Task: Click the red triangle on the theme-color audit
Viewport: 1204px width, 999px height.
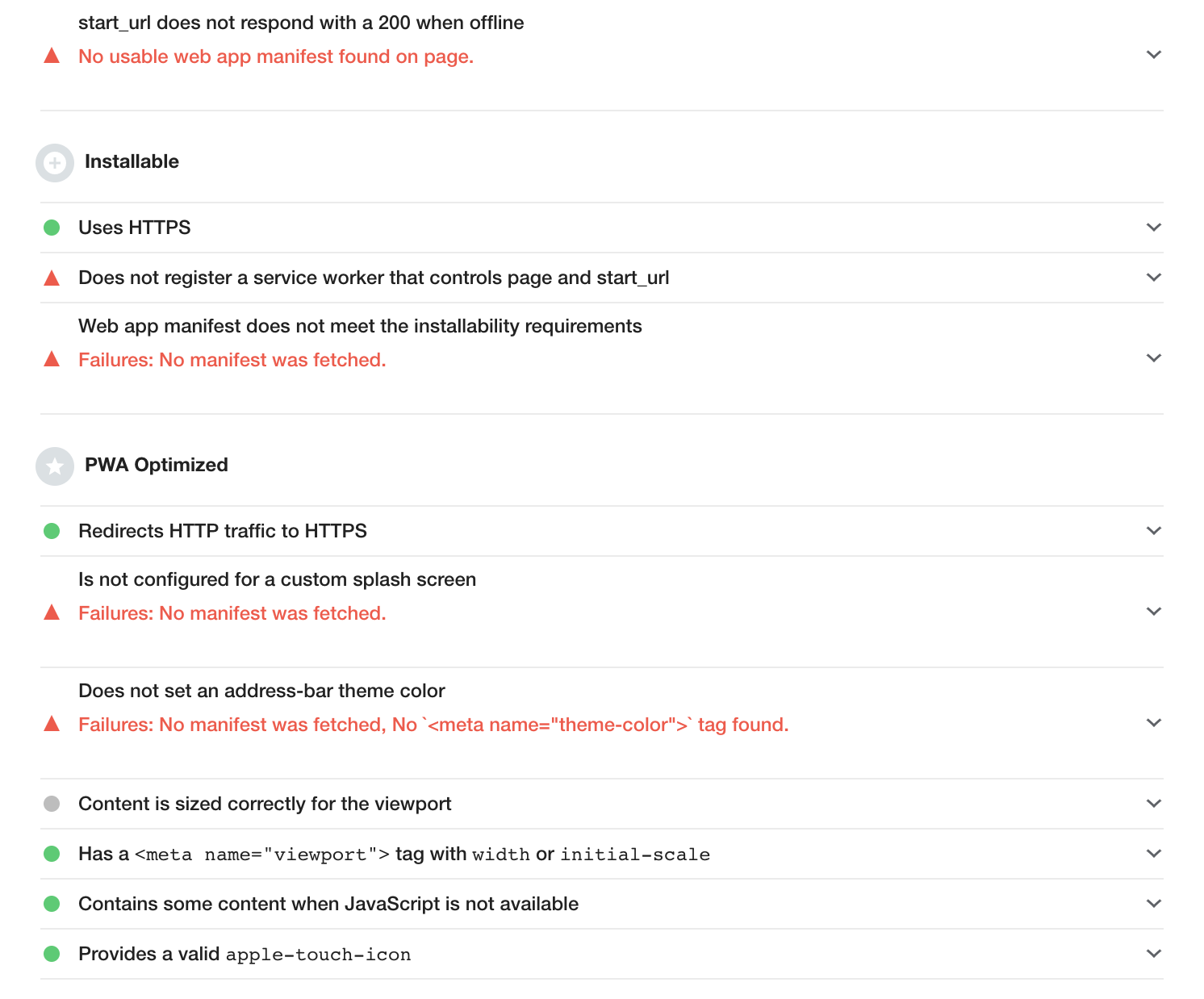Action: [x=52, y=723]
